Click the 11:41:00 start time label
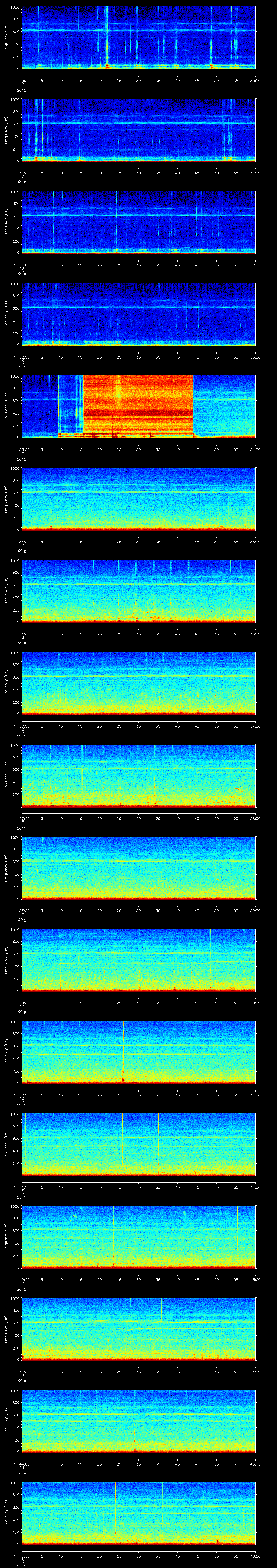The height and width of the screenshot is (1568, 277). point(21,1187)
